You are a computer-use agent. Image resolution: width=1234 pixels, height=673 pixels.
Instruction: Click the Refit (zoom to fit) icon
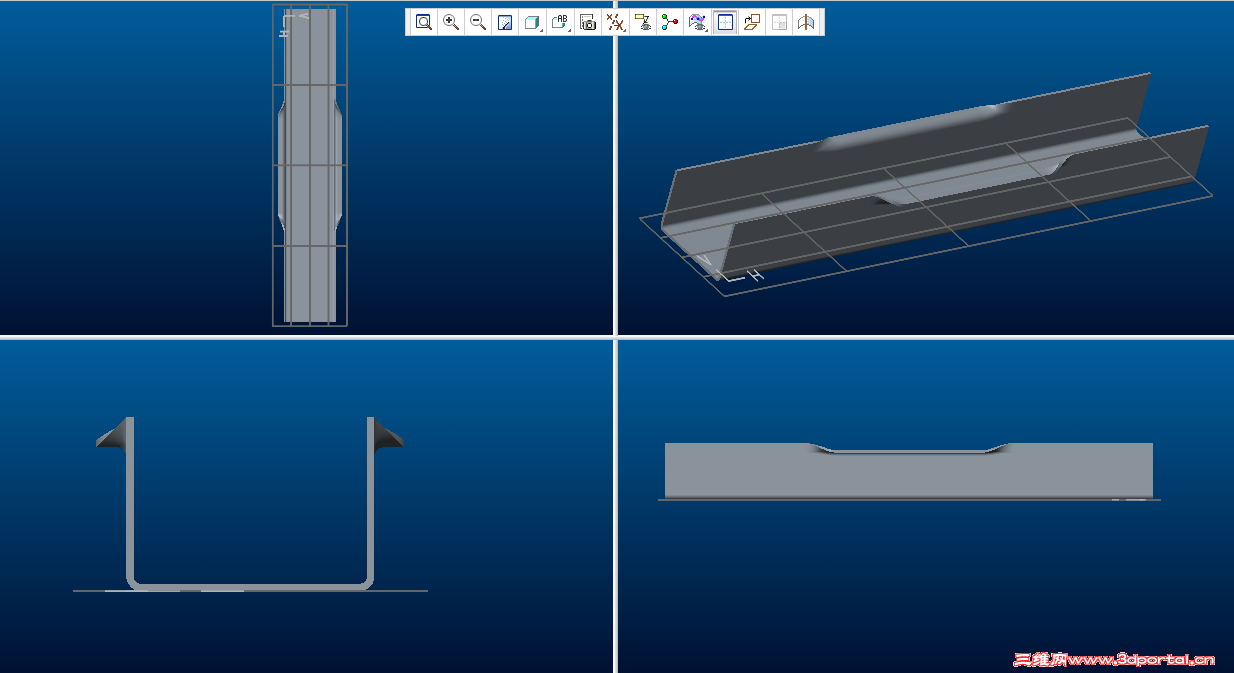tap(424, 22)
